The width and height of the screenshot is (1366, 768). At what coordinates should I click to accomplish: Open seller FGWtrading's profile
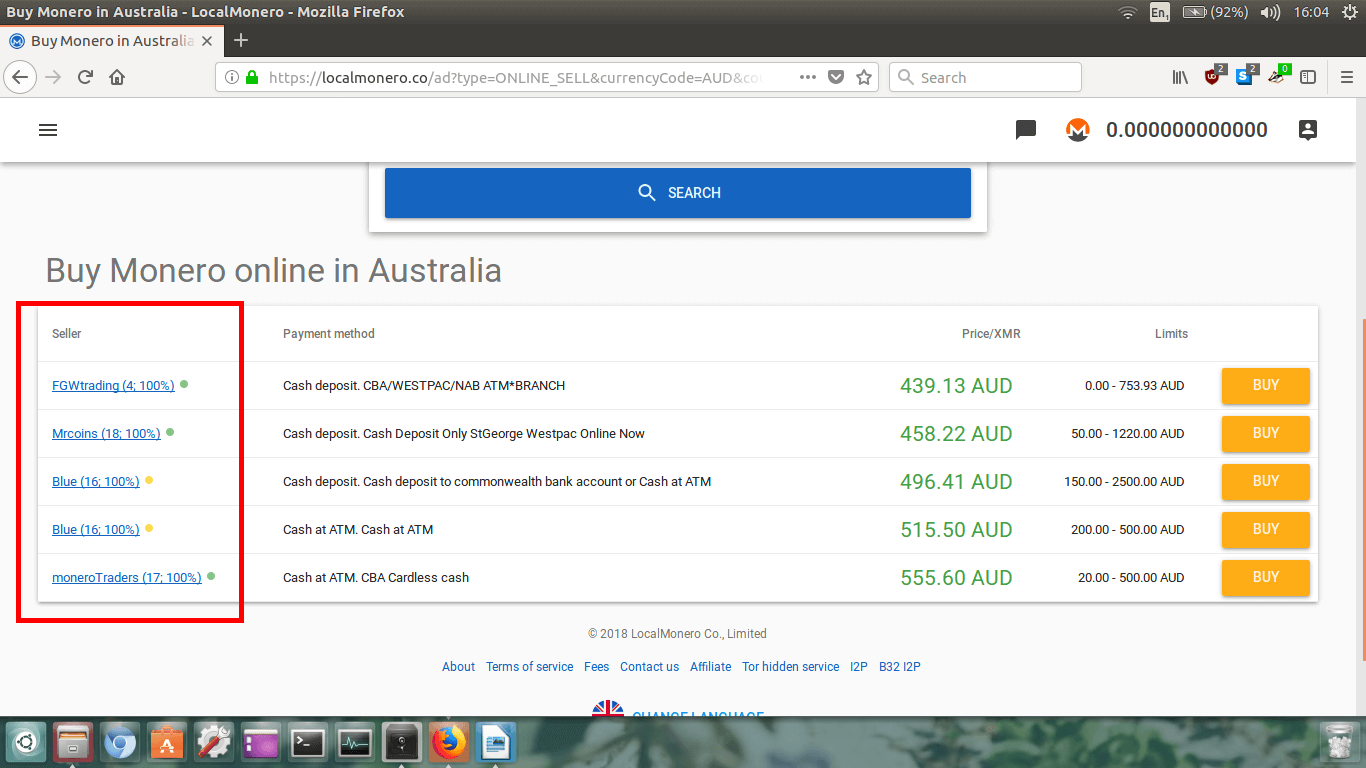[113, 386]
